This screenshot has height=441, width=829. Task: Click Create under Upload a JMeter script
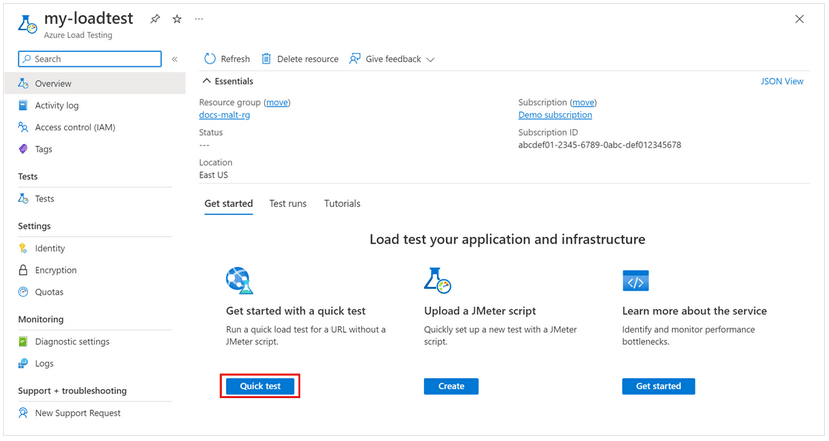(x=451, y=387)
